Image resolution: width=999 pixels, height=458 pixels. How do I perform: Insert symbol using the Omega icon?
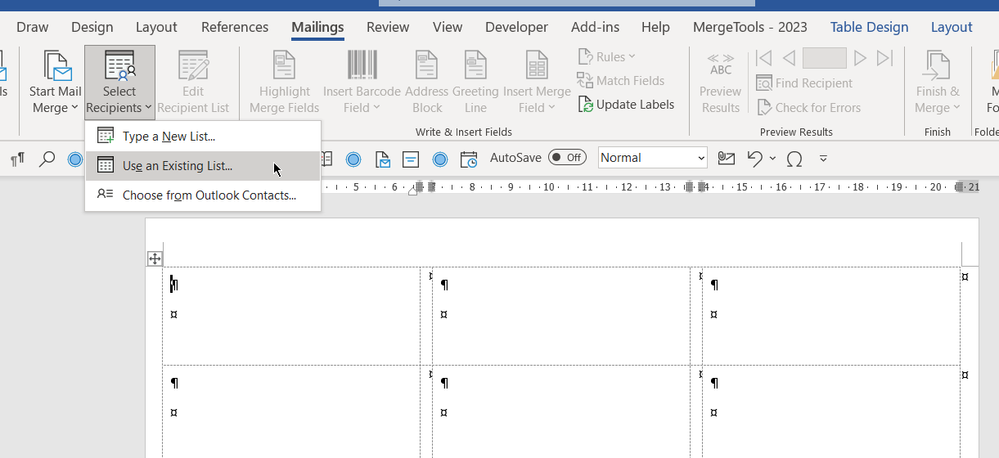(794, 158)
